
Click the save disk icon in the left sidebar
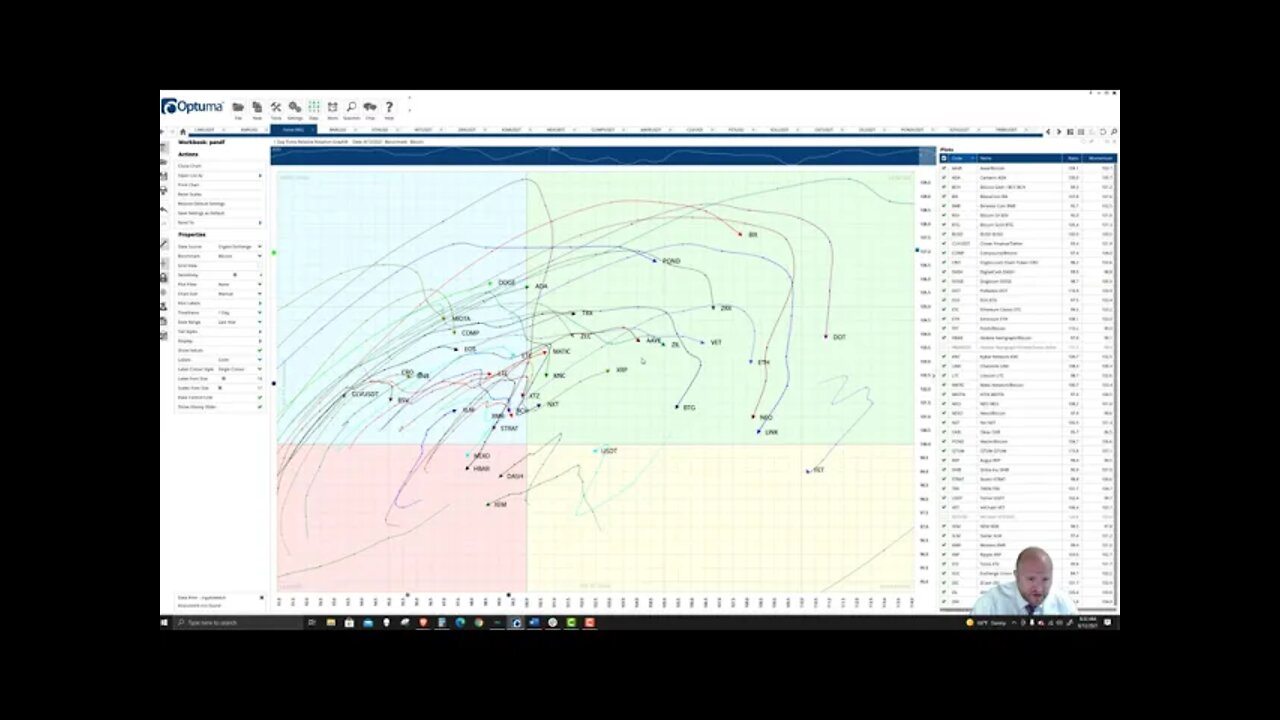click(x=164, y=176)
